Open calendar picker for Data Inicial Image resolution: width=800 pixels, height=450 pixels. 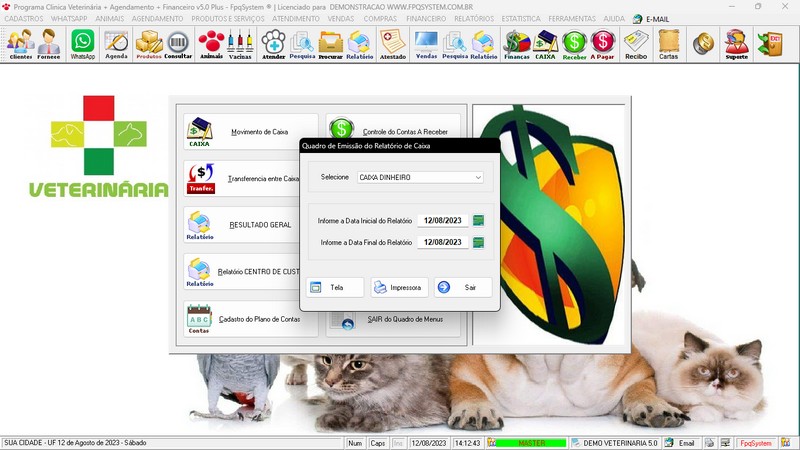pos(478,220)
